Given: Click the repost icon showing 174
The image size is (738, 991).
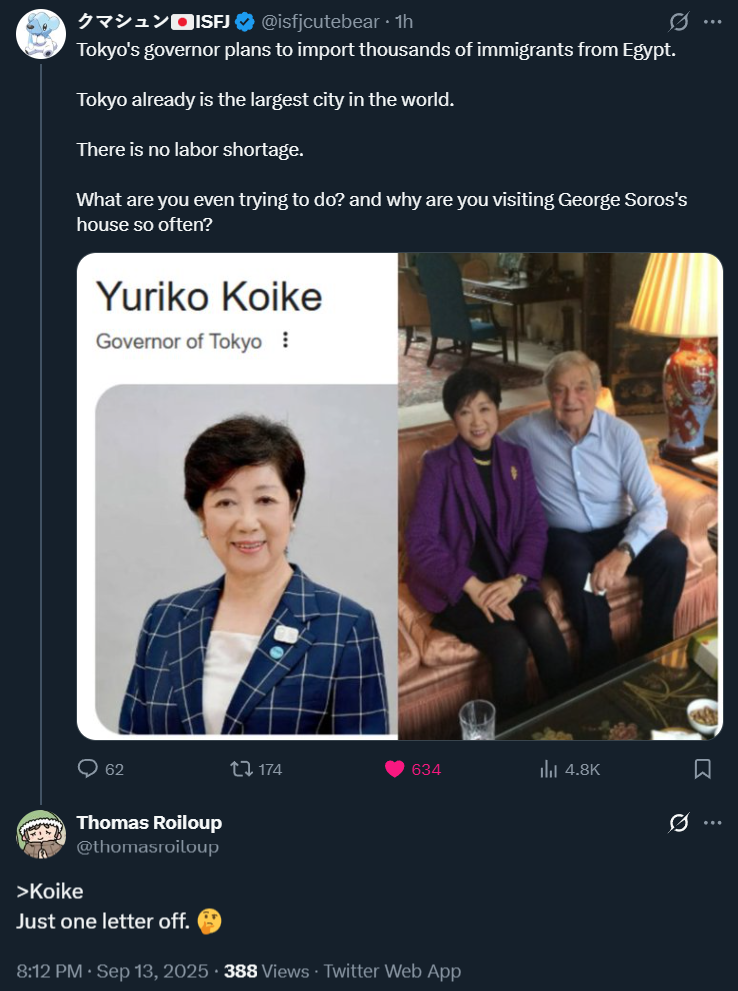Looking at the screenshot, I should [241, 769].
